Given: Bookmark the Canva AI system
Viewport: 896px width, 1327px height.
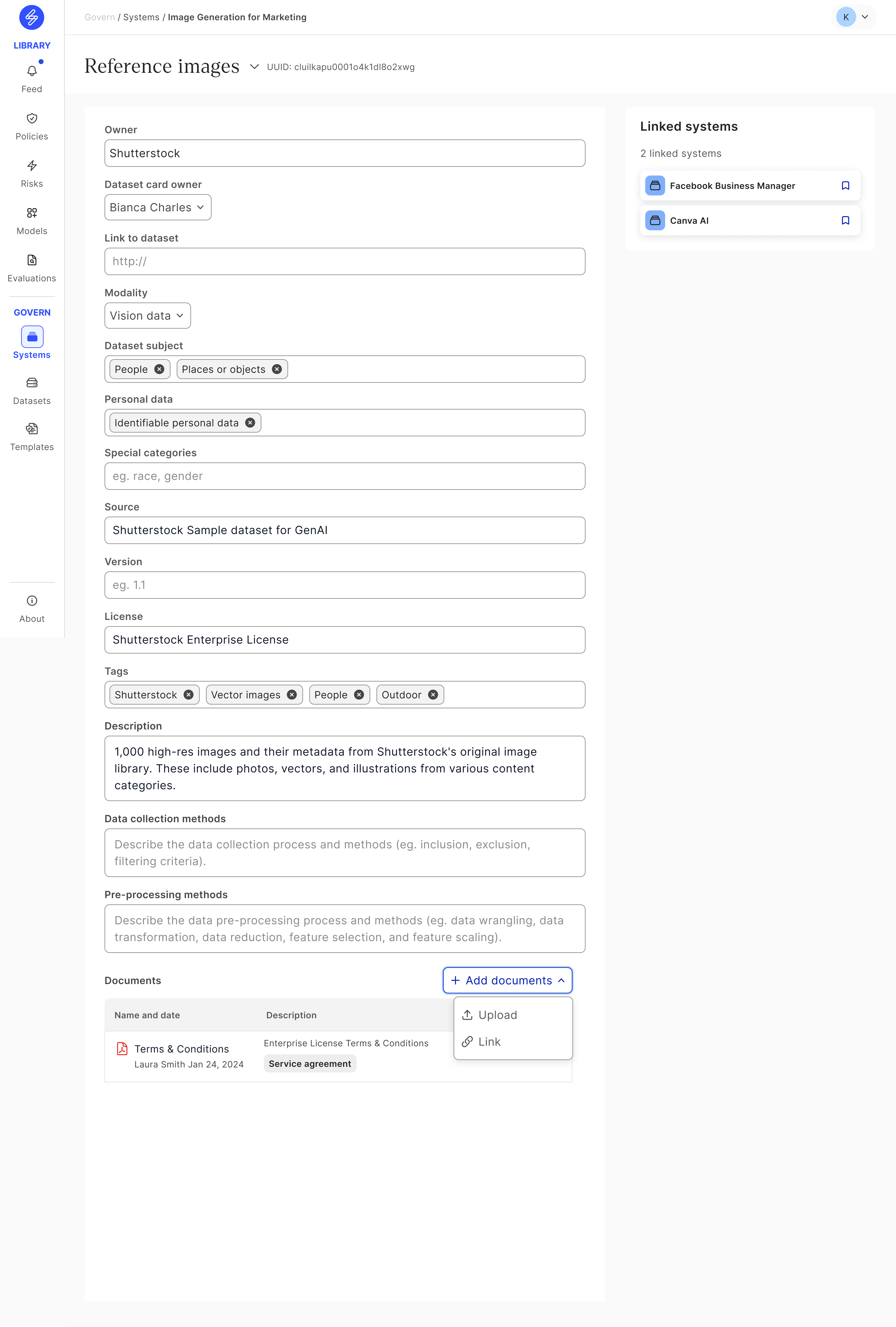Looking at the screenshot, I should (x=846, y=220).
